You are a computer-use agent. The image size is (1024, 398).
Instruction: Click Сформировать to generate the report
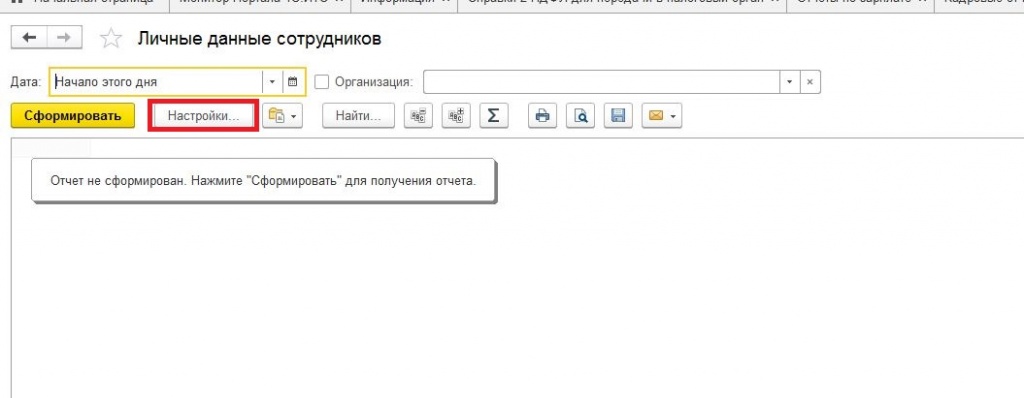point(73,116)
